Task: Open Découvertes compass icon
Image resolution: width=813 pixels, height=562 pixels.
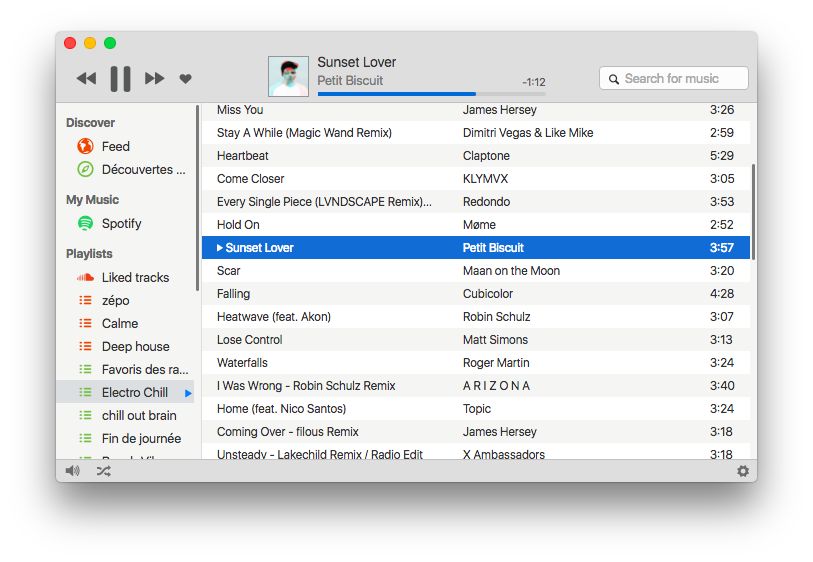Action: 85,169
